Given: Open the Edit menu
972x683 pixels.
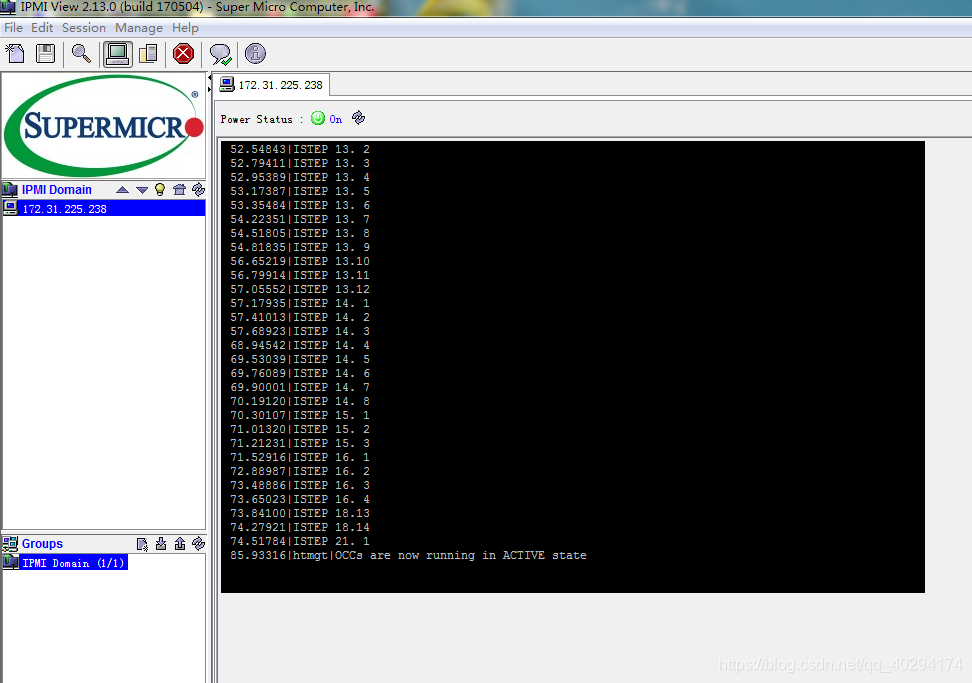Looking at the screenshot, I should click(x=42, y=28).
